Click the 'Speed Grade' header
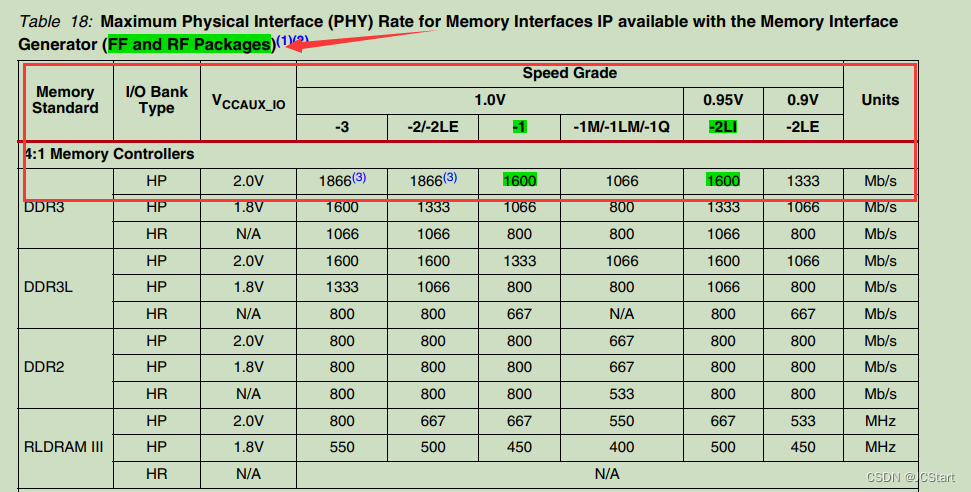Image resolution: width=971 pixels, height=492 pixels. tap(570, 73)
